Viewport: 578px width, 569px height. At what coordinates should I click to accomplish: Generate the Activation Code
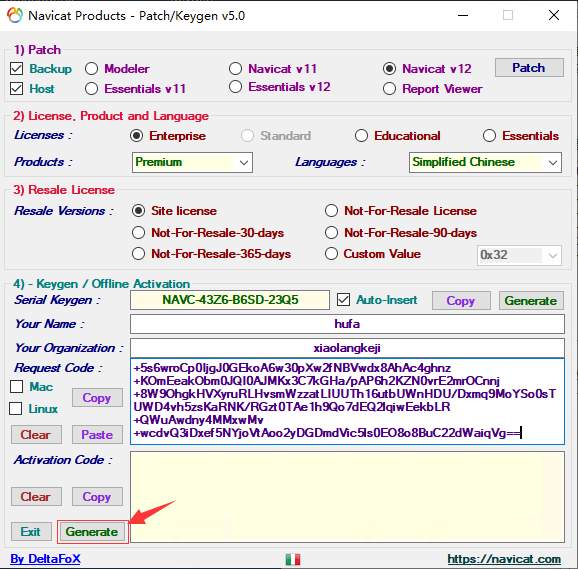[x=92, y=531]
